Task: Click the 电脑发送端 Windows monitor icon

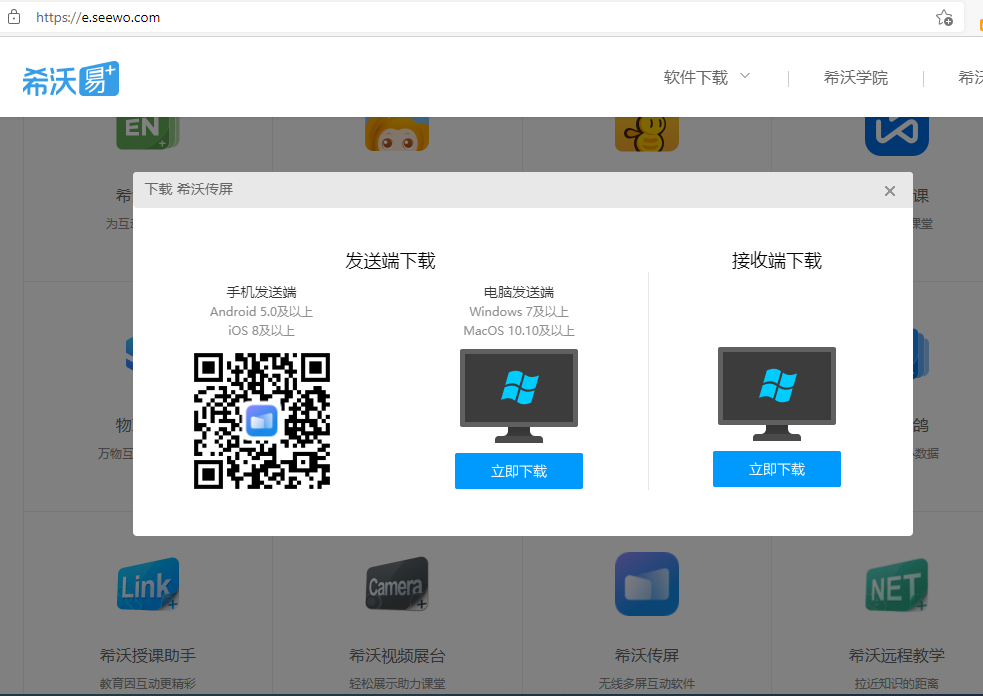Action: pos(518,396)
